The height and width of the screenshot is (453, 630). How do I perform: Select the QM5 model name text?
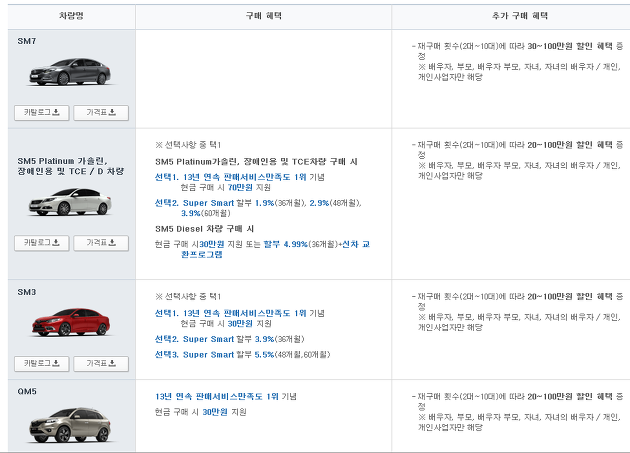pos(27,392)
